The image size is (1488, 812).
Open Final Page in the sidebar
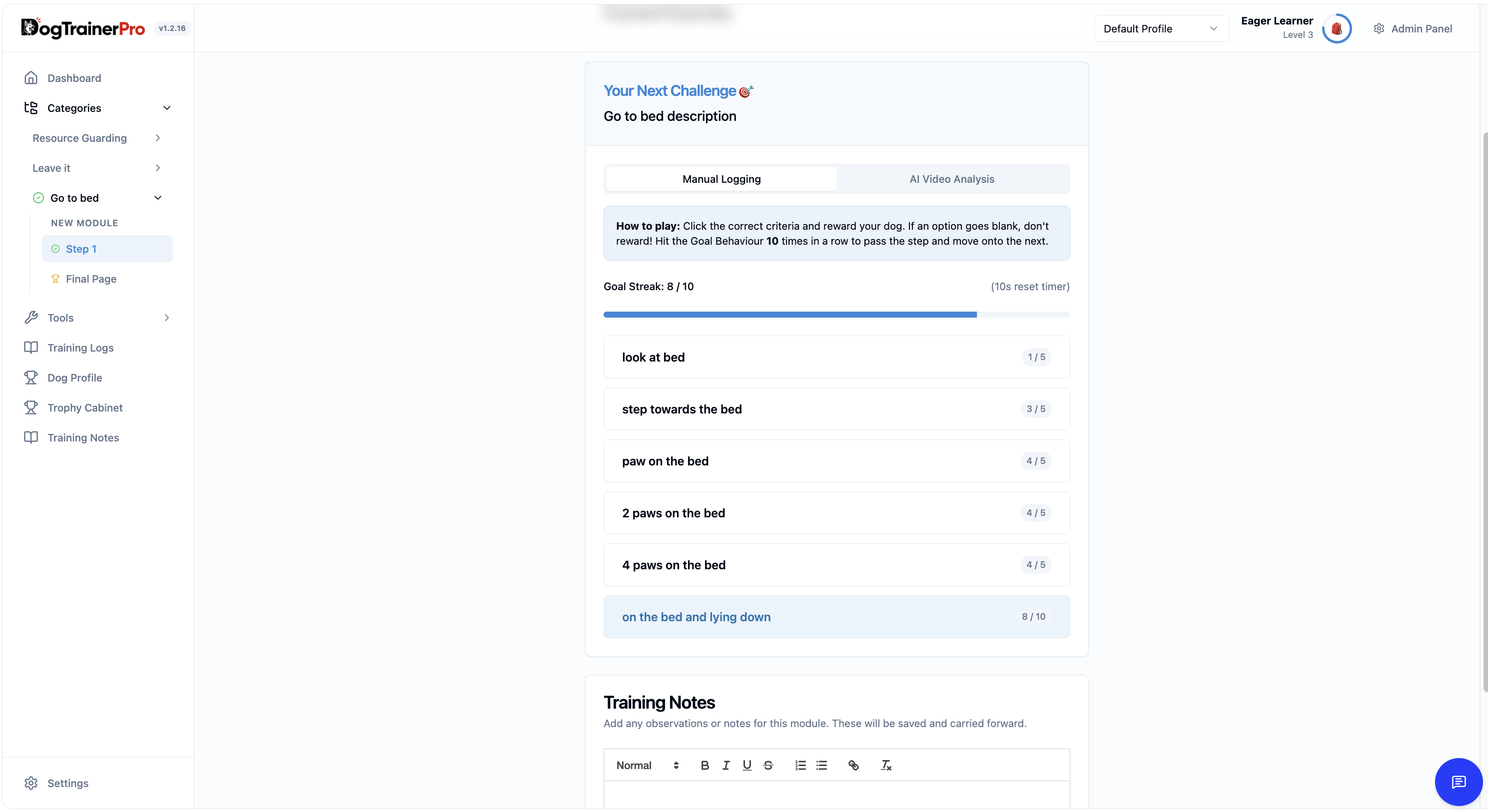tap(107, 279)
